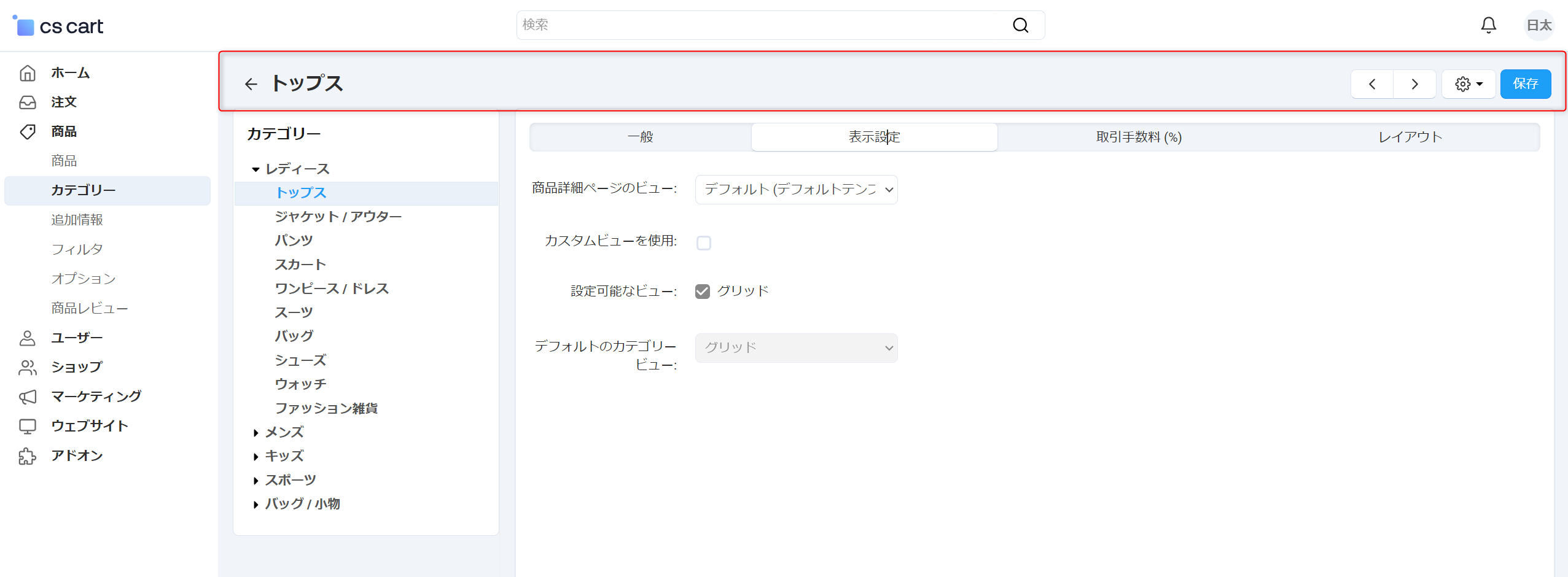Switch to the 取引手数料 (%) tab
The width and height of the screenshot is (1568, 577).
coord(1138,137)
